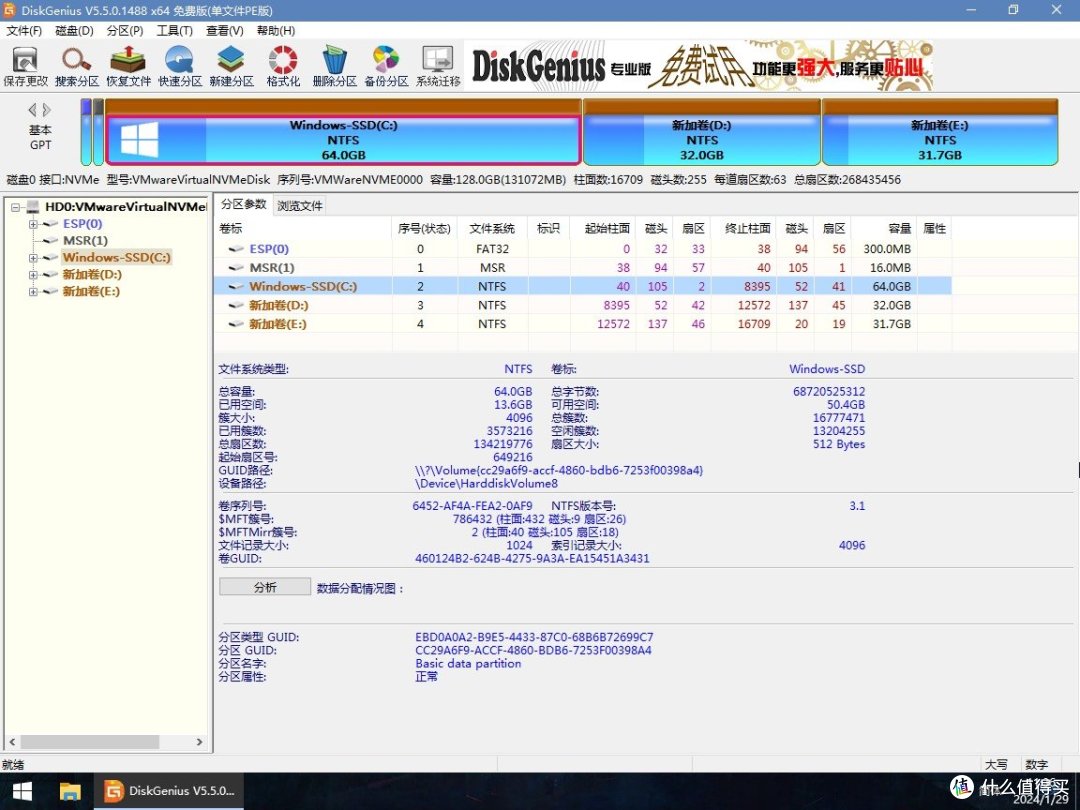Open the Help (帮助) menu
The height and width of the screenshot is (810, 1080).
tap(276, 31)
